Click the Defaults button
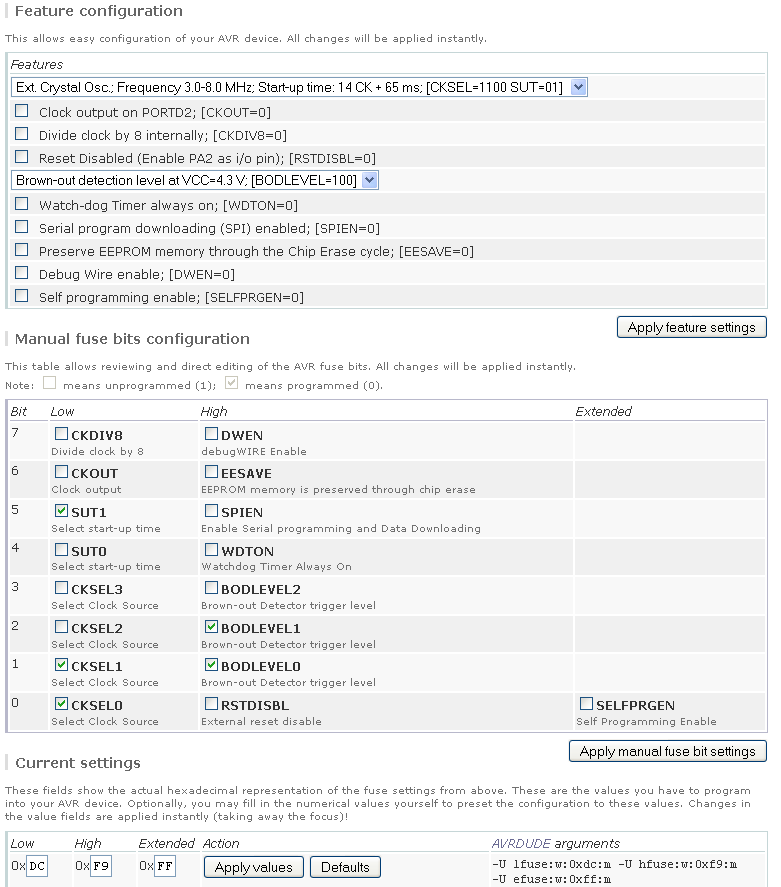 346,867
